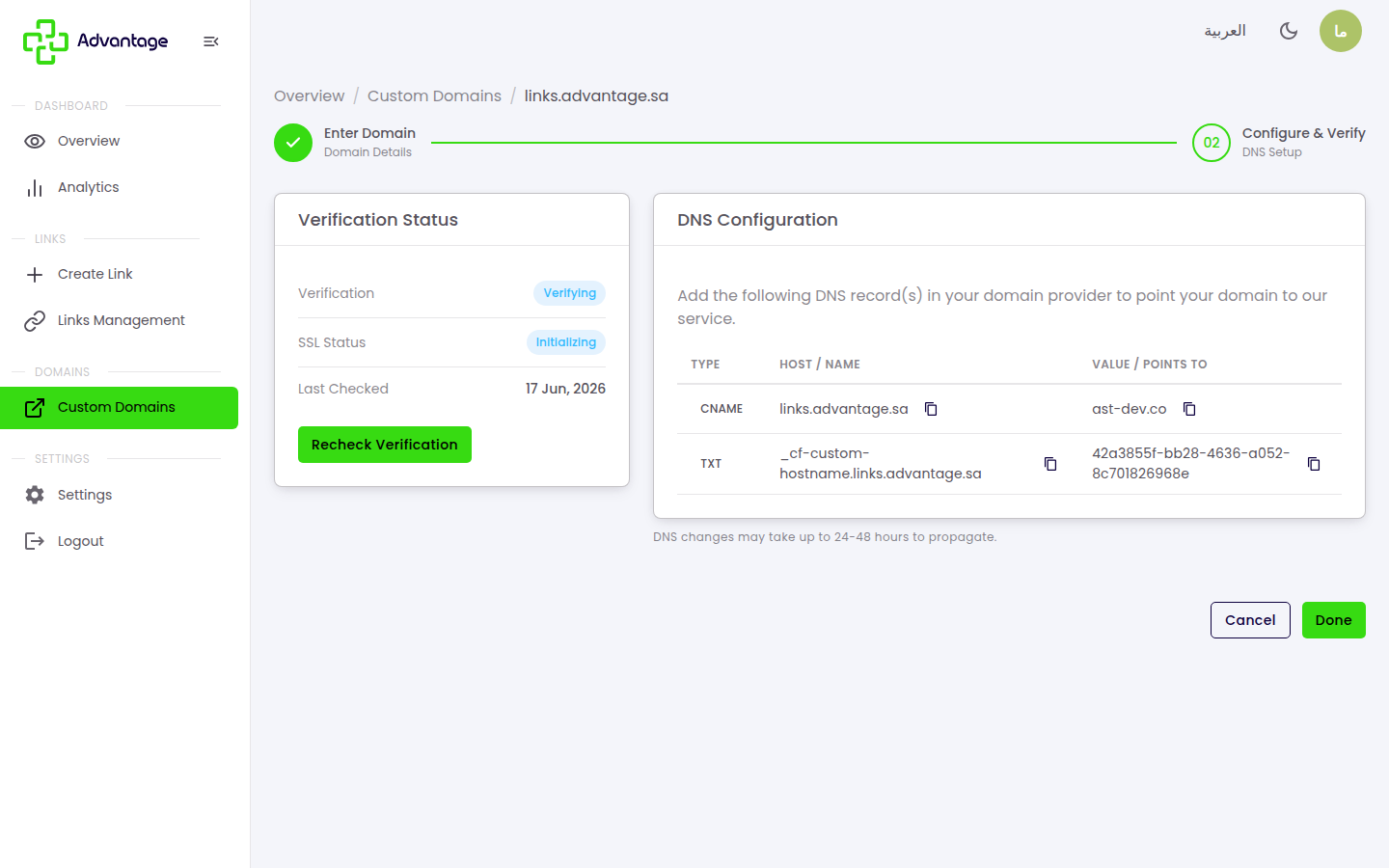Image resolution: width=1389 pixels, height=868 pixels.
Task: Click the Initializing SSL status badge
Action: (x=566, y=342)
